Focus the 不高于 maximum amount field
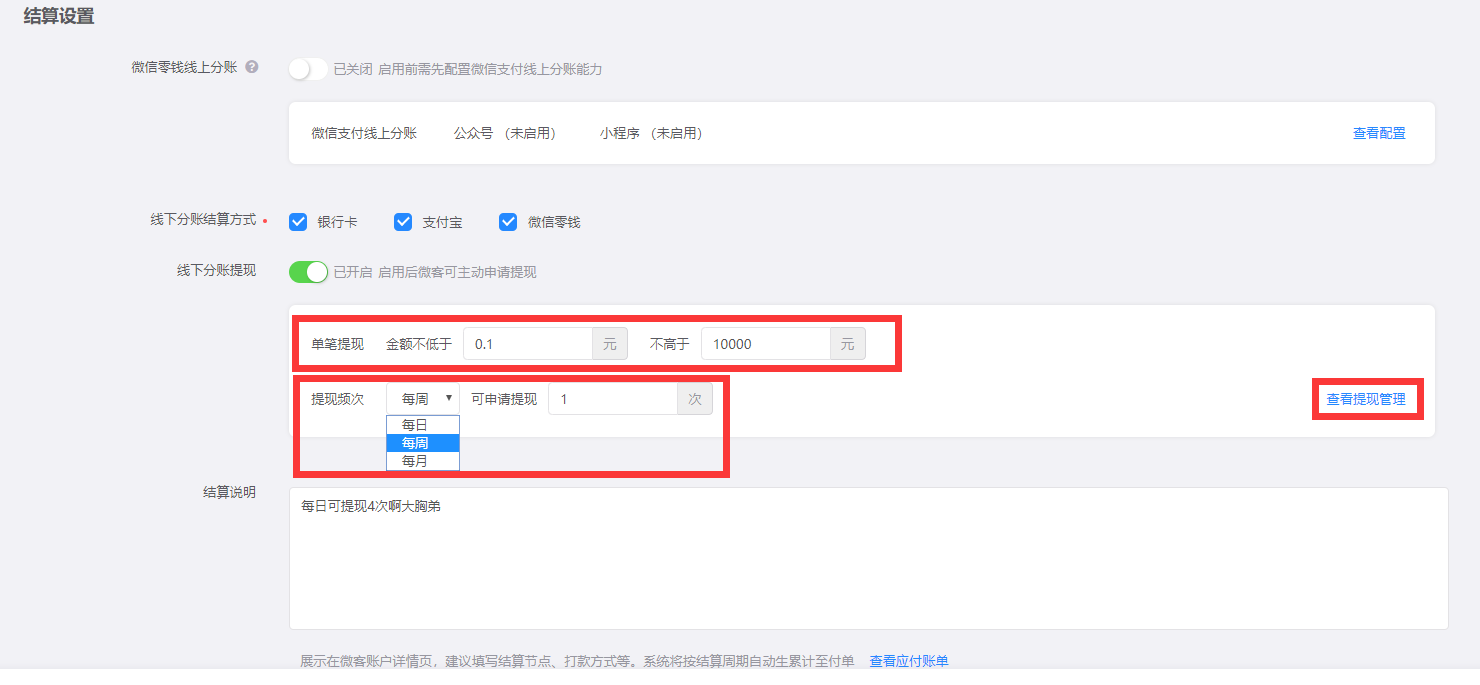 766,344
